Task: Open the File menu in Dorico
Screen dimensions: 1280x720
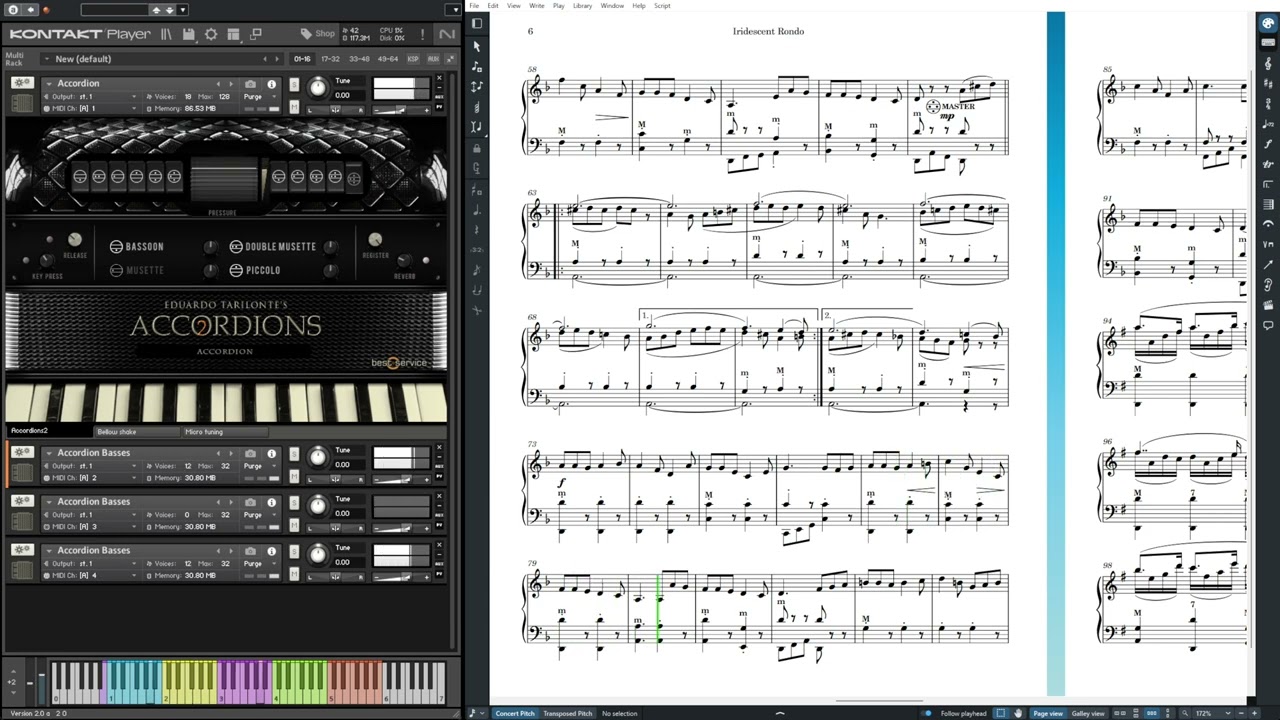Action: (x=474, y=6)
